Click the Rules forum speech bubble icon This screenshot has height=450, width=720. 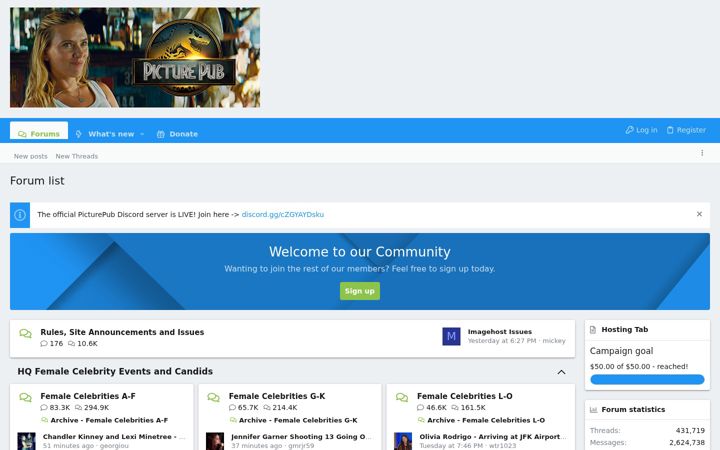(x=26, y=333)
